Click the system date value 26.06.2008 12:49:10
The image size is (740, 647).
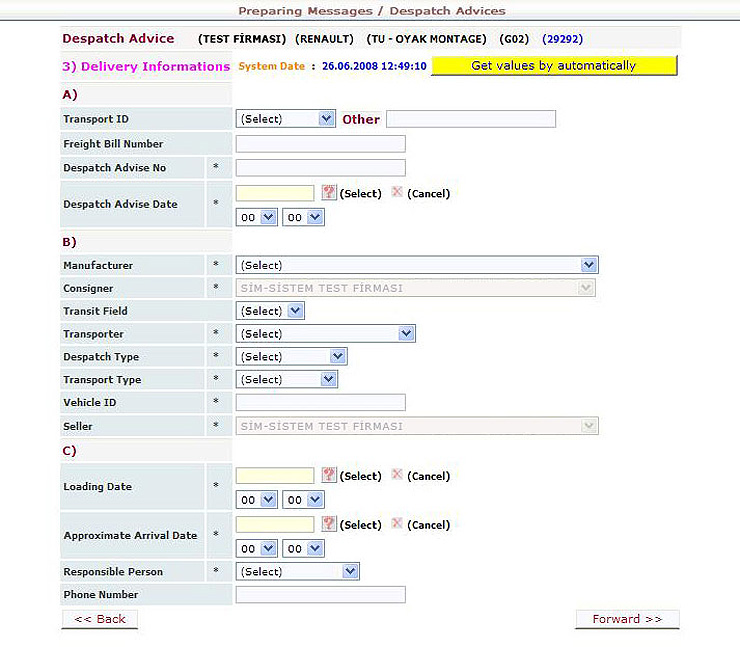(374, 66)
